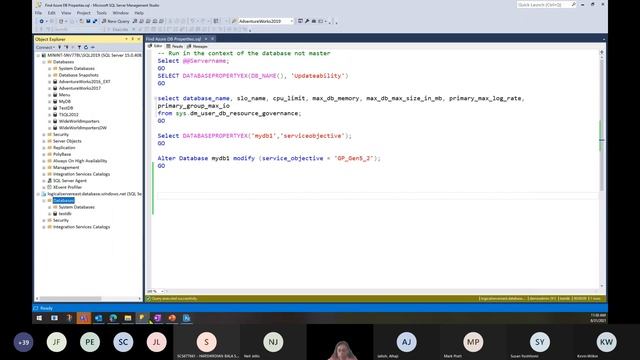Viewport: 640px width, 360px height.
Task: Select the last Integration Services Catalogs node
Action: point(81,227)
